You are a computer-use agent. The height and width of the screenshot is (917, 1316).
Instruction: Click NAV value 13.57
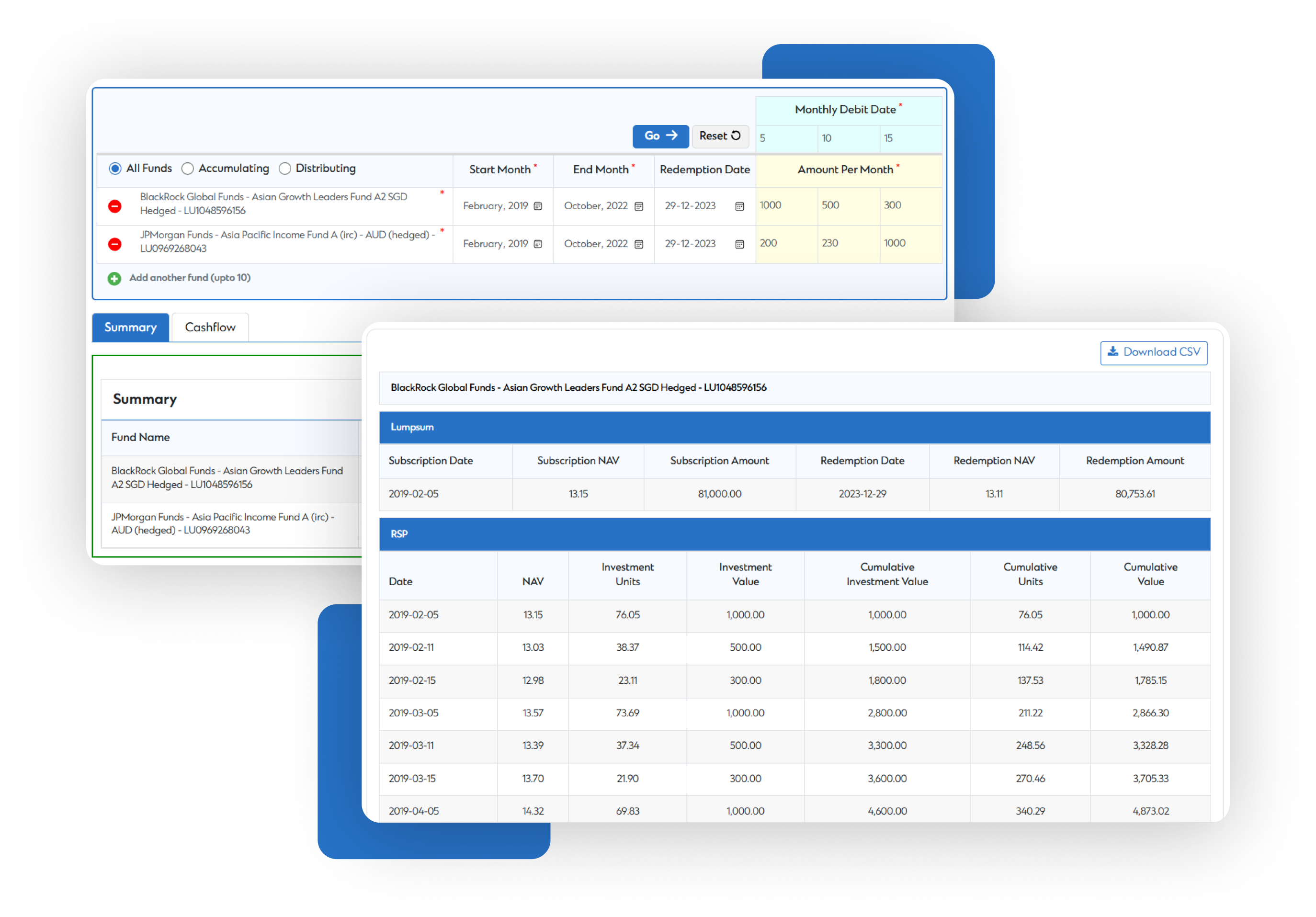(x=533, y=713)
